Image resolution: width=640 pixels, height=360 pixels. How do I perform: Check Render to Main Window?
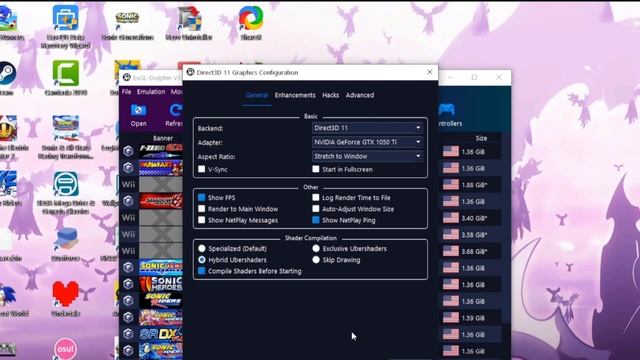tap(202, 209)
